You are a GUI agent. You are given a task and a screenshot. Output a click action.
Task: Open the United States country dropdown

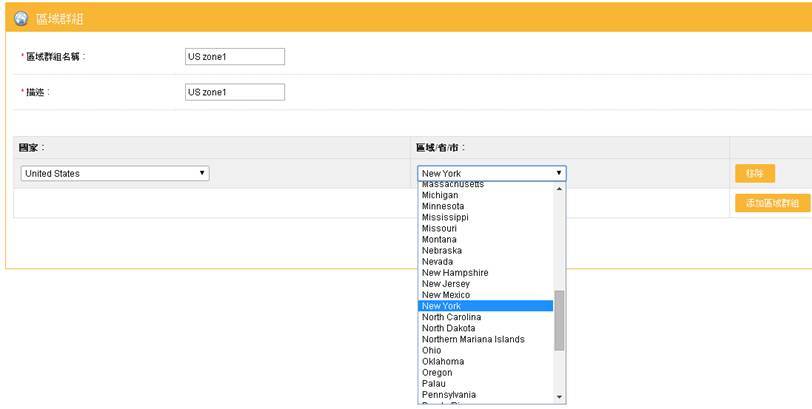tap(115, 173)
